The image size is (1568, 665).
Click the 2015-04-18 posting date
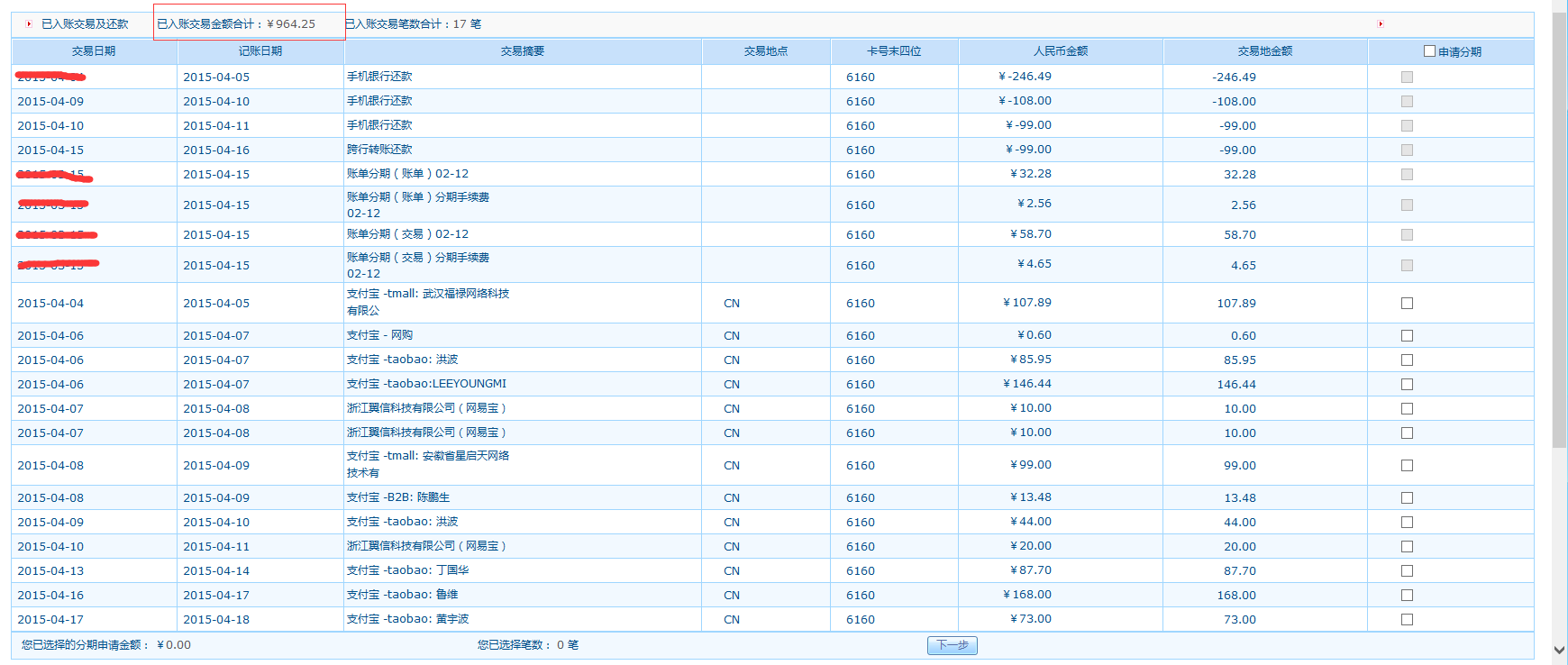[216, 620]
